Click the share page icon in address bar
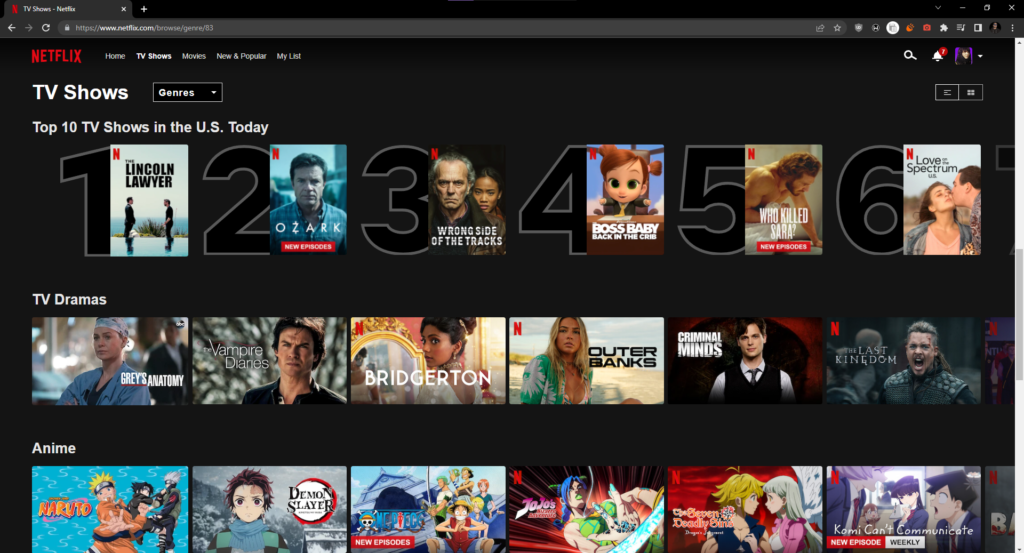 [820, 28]
